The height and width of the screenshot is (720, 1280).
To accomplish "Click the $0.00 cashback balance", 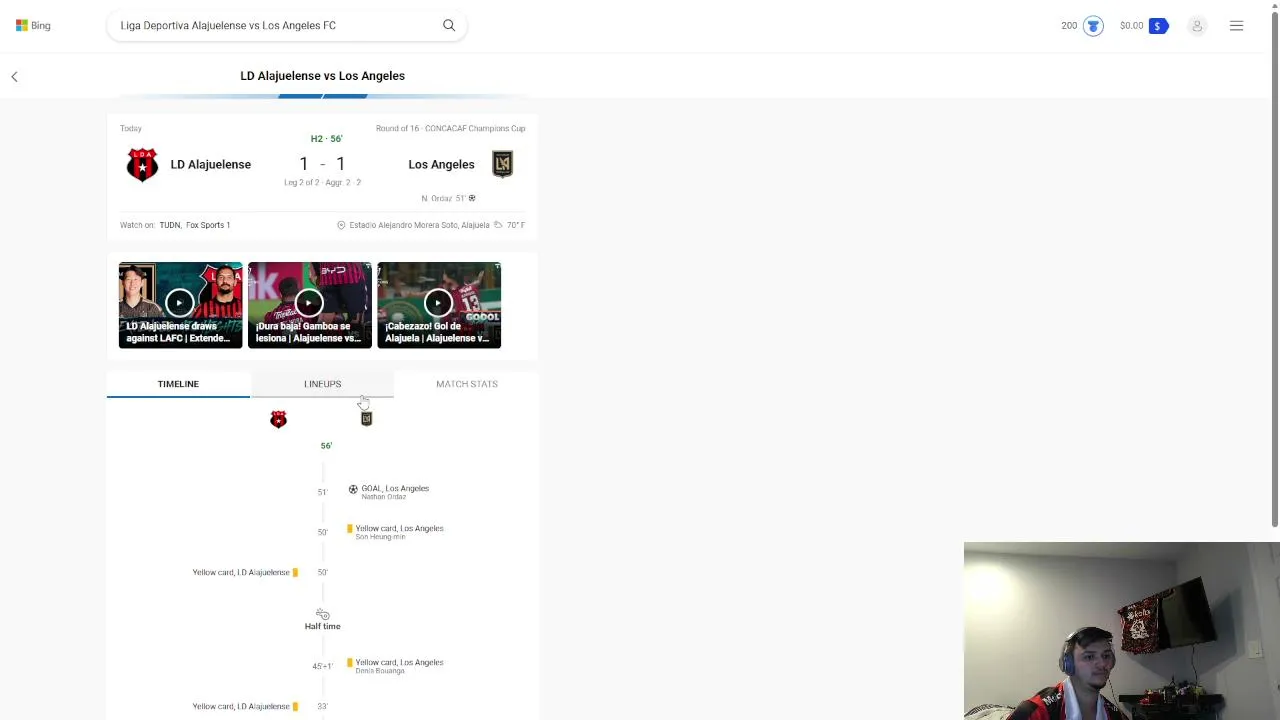I will [1131, 26].
